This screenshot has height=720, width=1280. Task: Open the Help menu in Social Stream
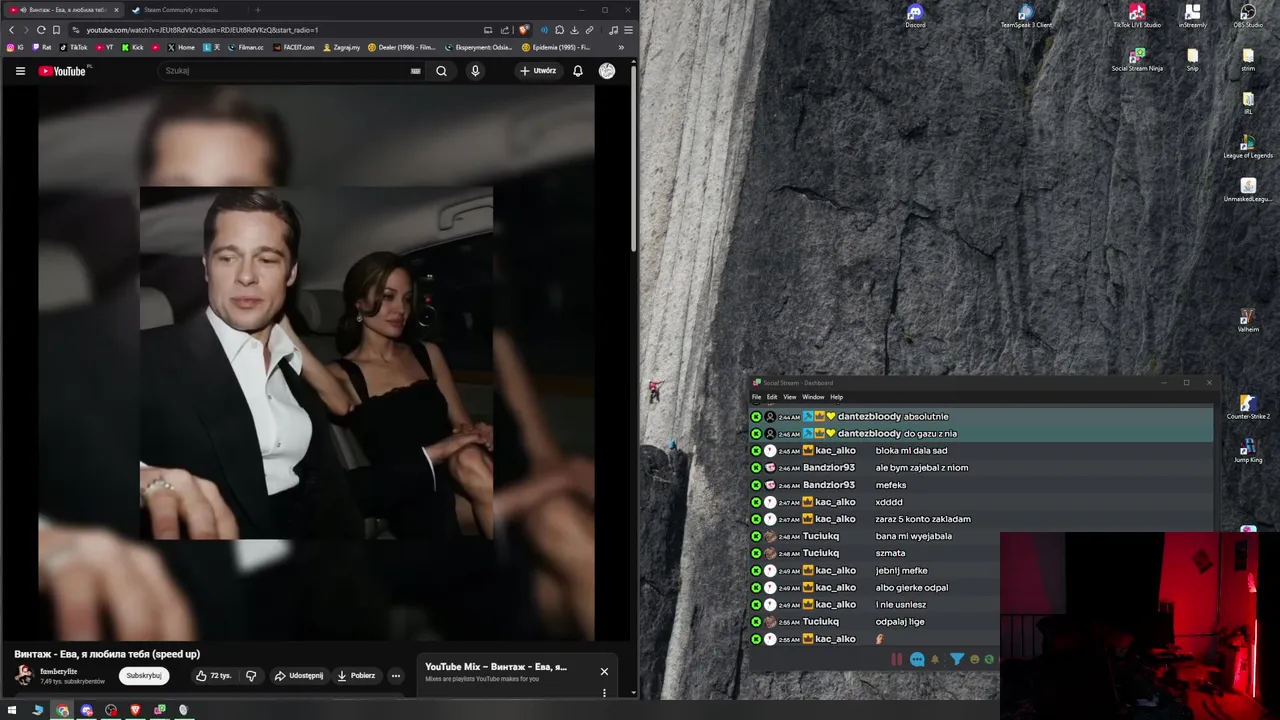click(836, 397)
